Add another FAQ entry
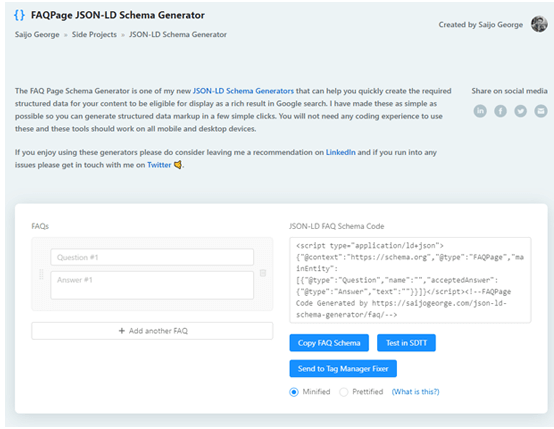The width and height of the screenshot is (554, 429). click(152, 331)
